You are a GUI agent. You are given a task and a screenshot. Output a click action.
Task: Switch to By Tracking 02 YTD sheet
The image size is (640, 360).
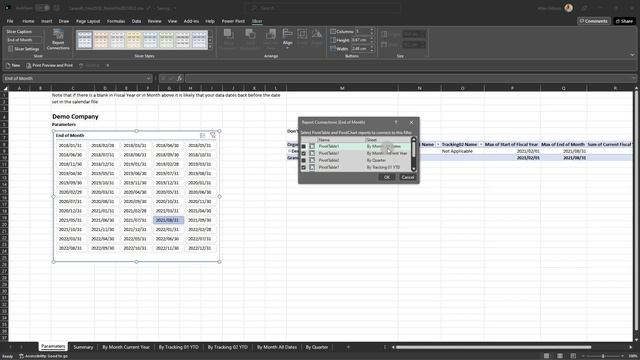click(227, 347)
